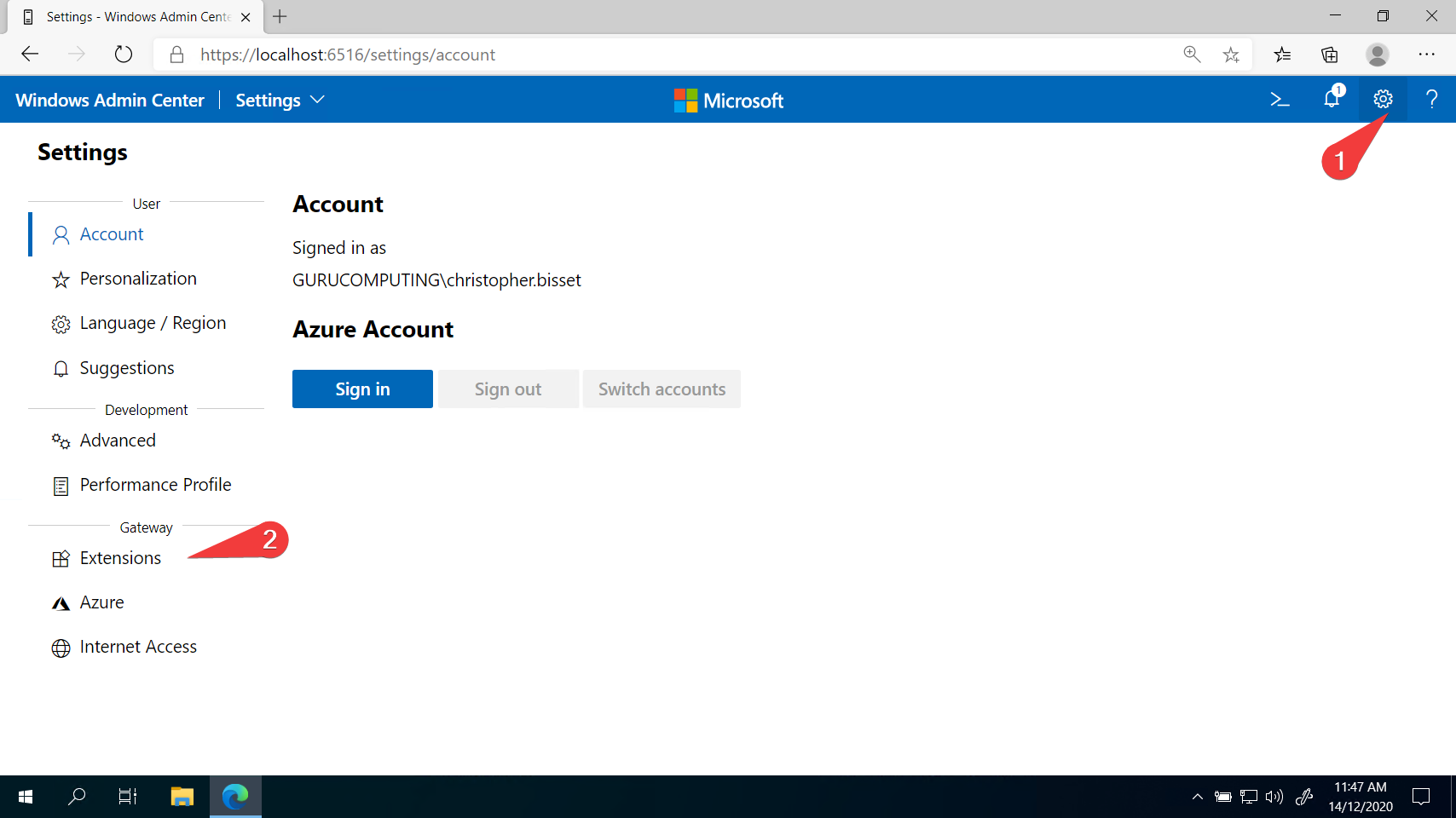
Task: Click the blue Sign in button
Action: pyautogui.click(x=362, y=389)
